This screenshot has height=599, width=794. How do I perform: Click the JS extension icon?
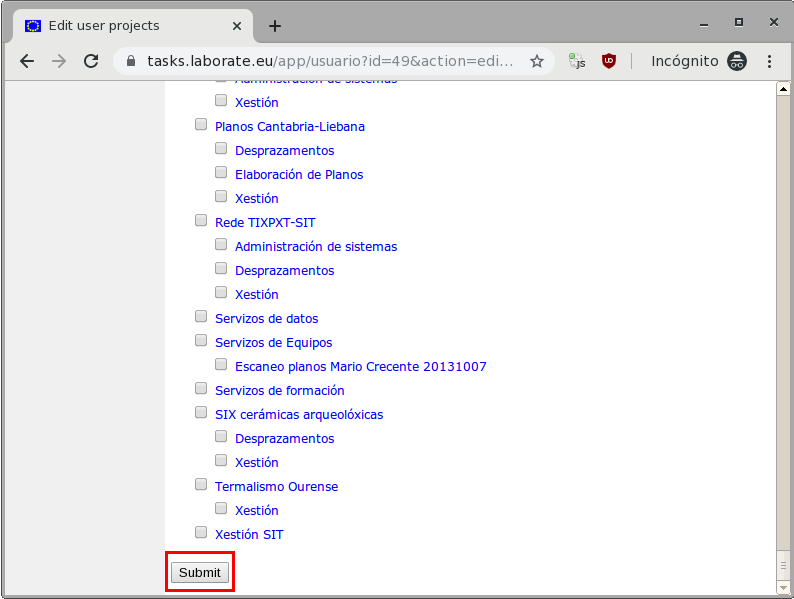tap(577, 61)
